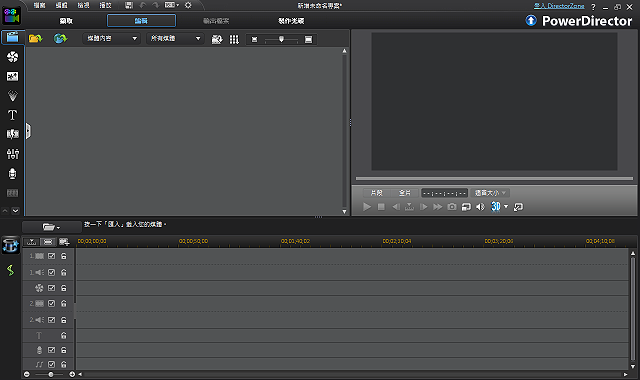The image size is (640, 380).
Task: Click the import media folder icon
Action: tap(36, 38)
